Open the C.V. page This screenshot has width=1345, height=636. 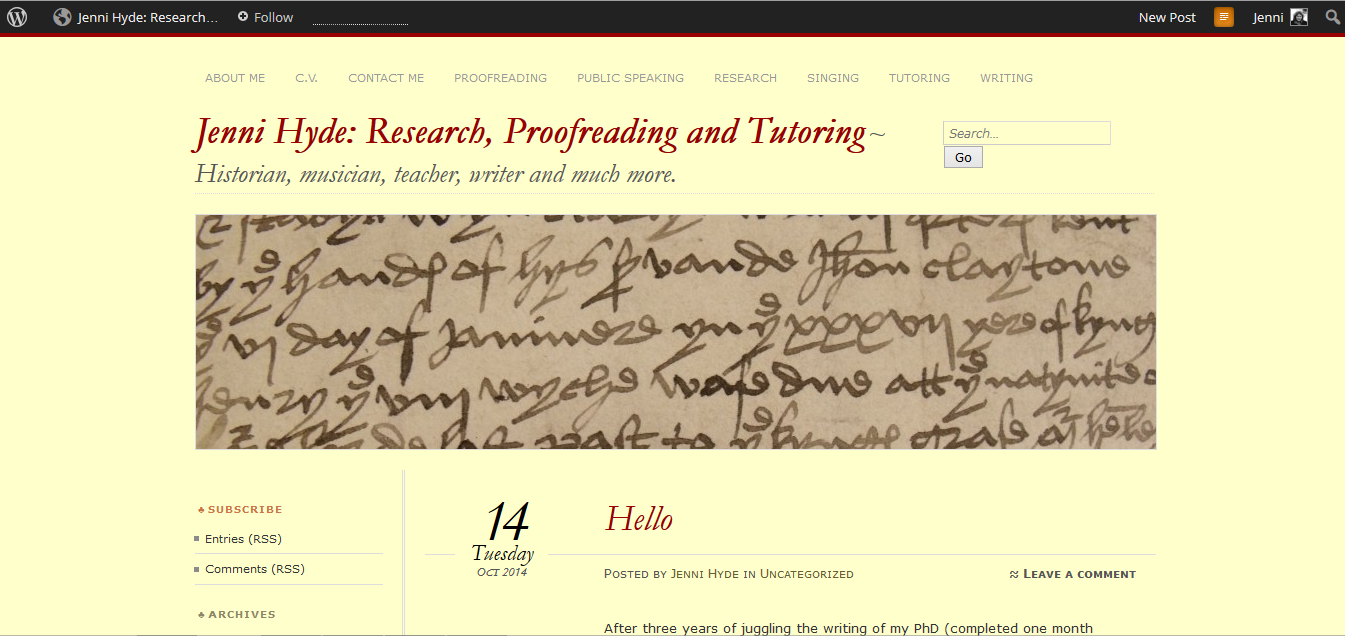306,78
